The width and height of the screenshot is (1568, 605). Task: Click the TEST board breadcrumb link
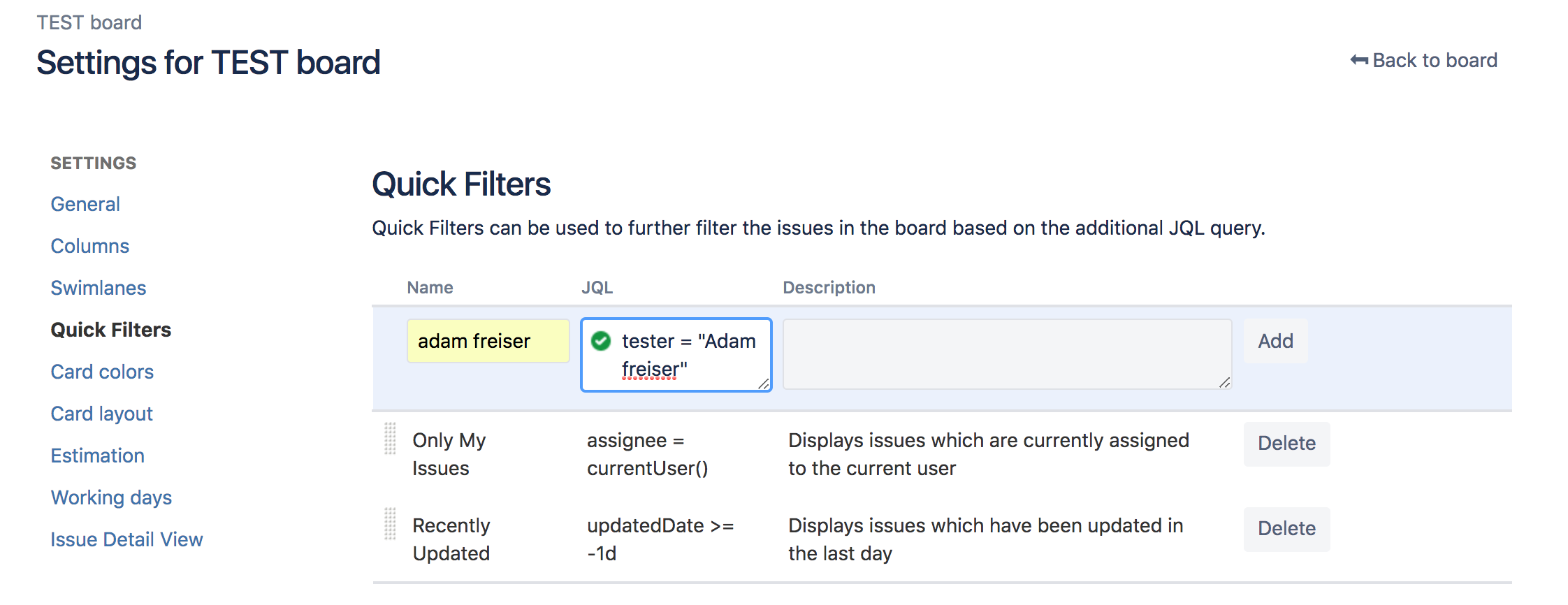pyautogui.click(x=89, y=22)
